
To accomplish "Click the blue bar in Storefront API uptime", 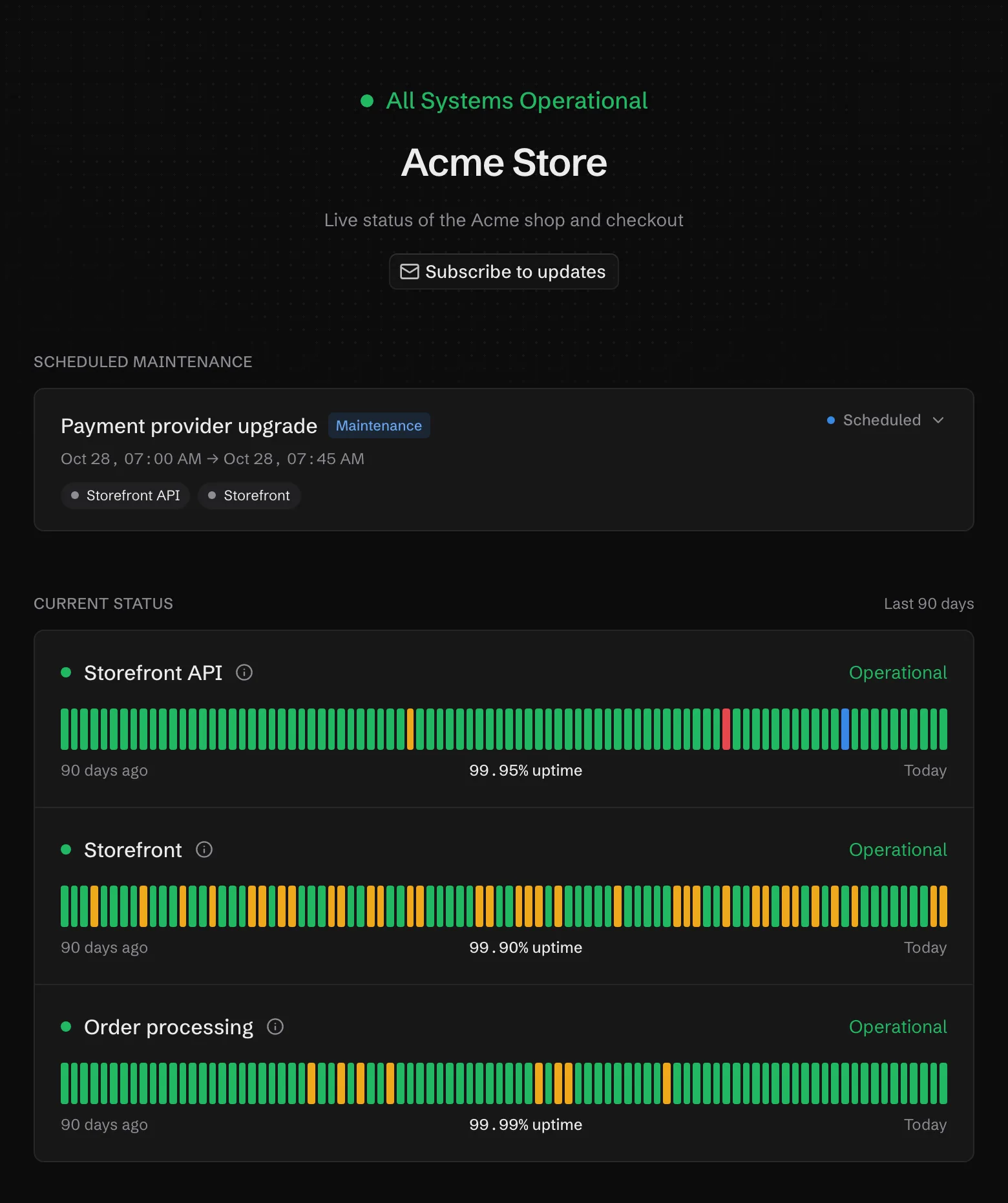I will [x=845, y=729].
